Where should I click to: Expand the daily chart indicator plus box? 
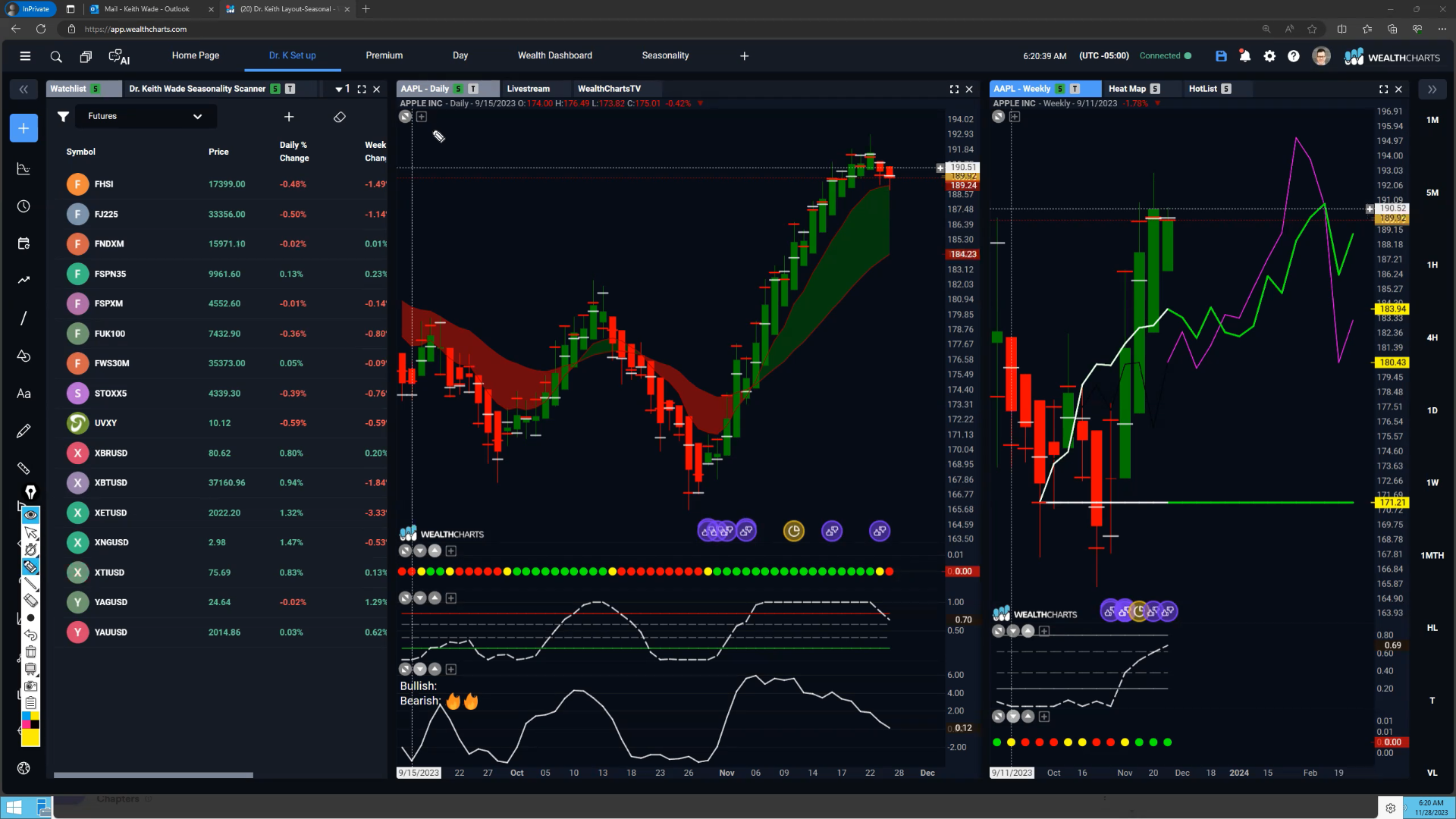coord(422,117)
